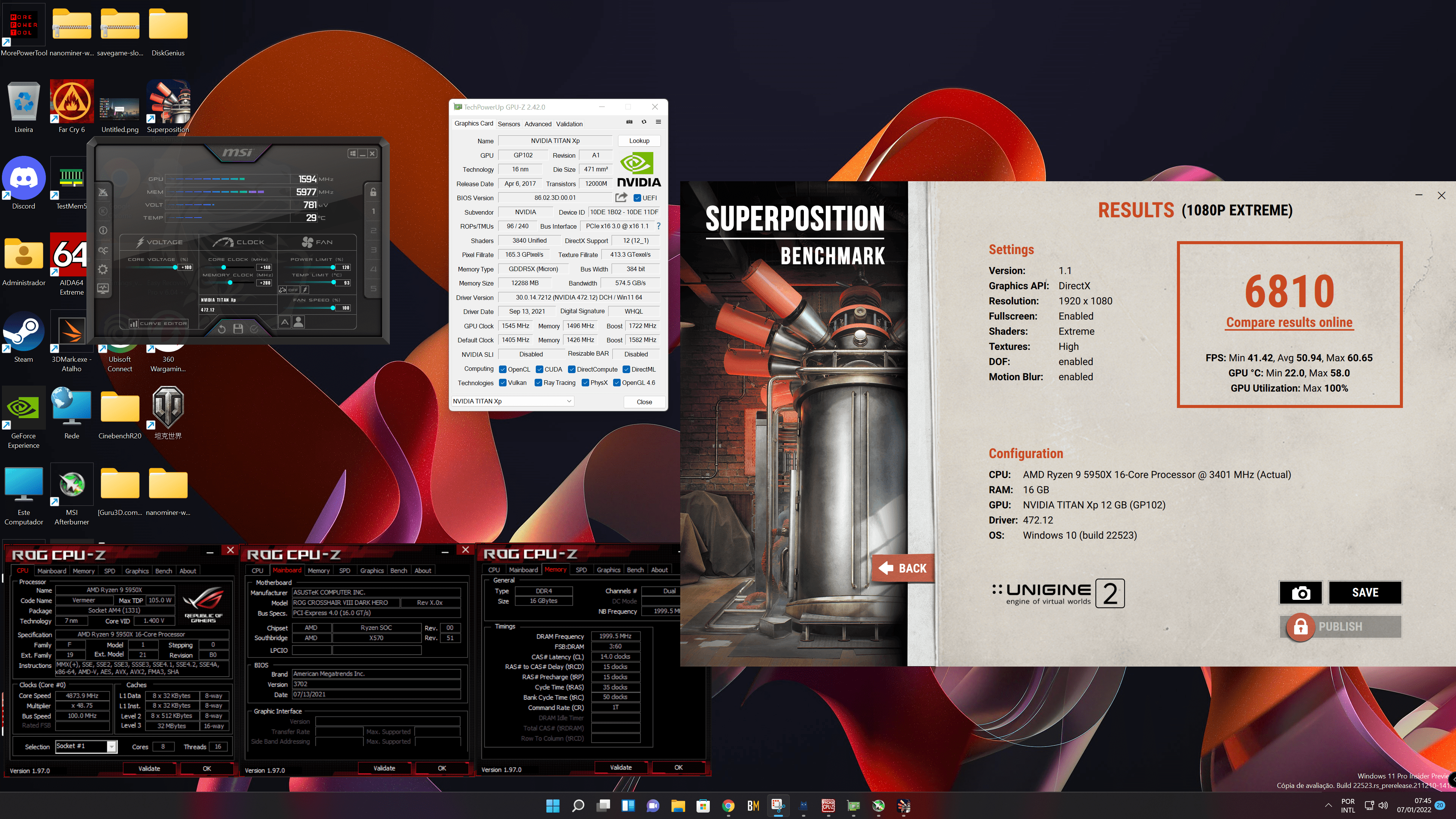Viewport: 1456px width, 819px height.
Task: Toggle the DirectML checkbox
Action: [x=626, y=370]
